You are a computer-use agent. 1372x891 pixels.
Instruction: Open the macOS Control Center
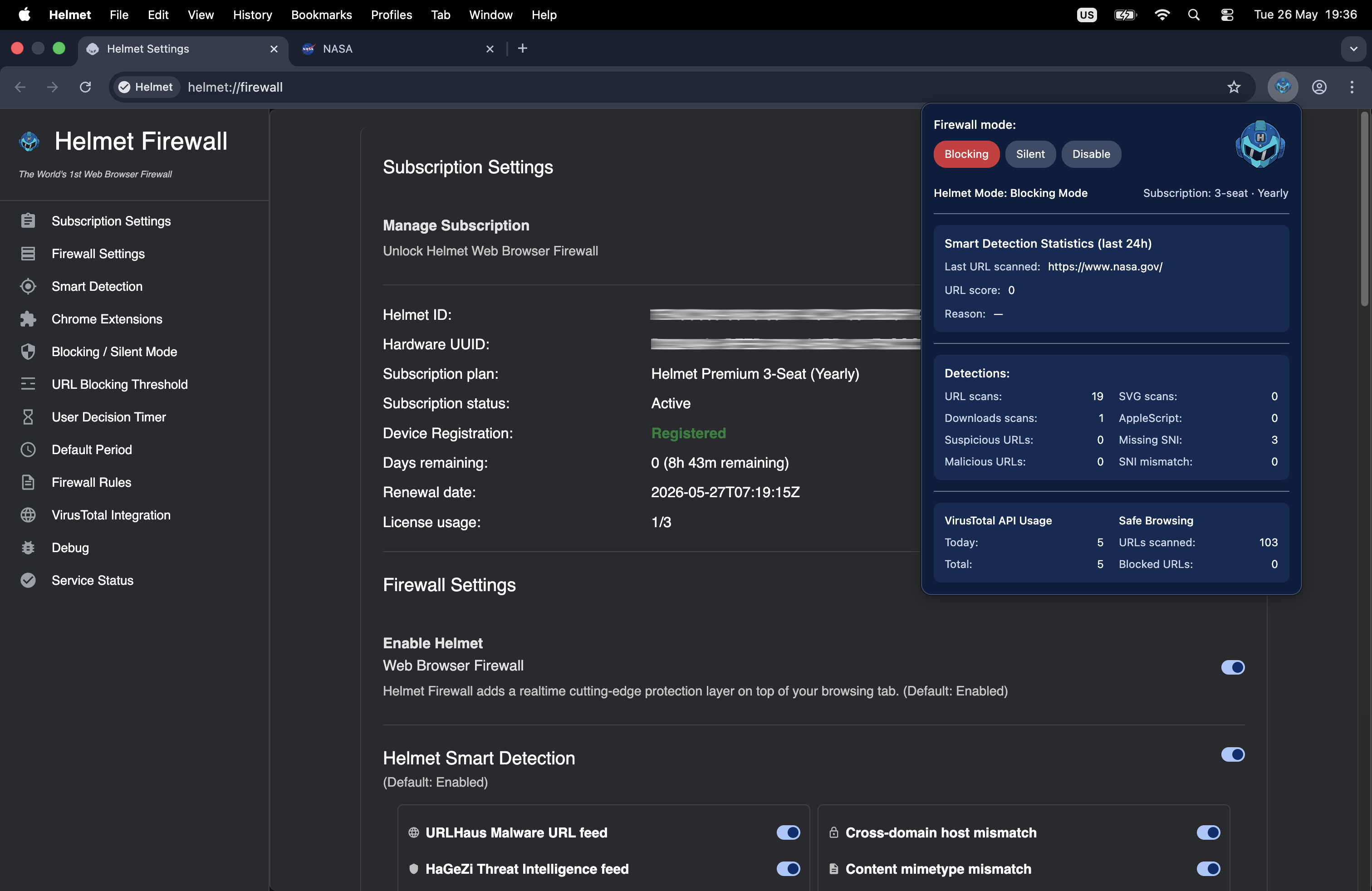[x=1227, y=15]
